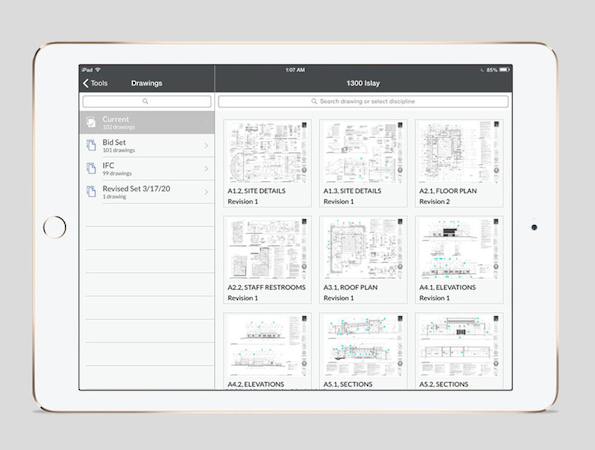
Task: Expand the Bid Set chevron
Action: pos(206,146)
